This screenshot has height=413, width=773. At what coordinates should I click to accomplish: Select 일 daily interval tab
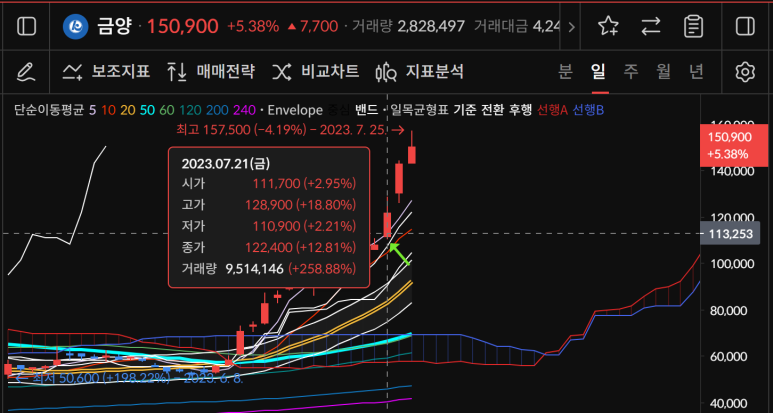click(x=598, y=72)
